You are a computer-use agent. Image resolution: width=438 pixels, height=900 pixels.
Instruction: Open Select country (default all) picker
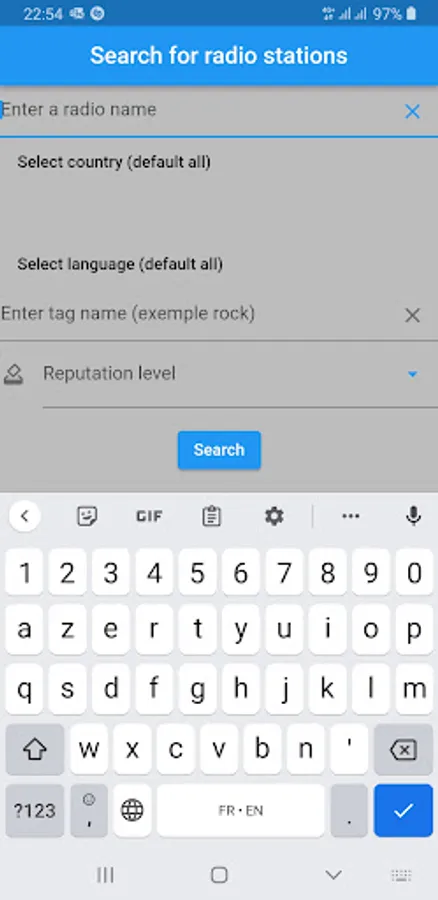click(114, 162)
